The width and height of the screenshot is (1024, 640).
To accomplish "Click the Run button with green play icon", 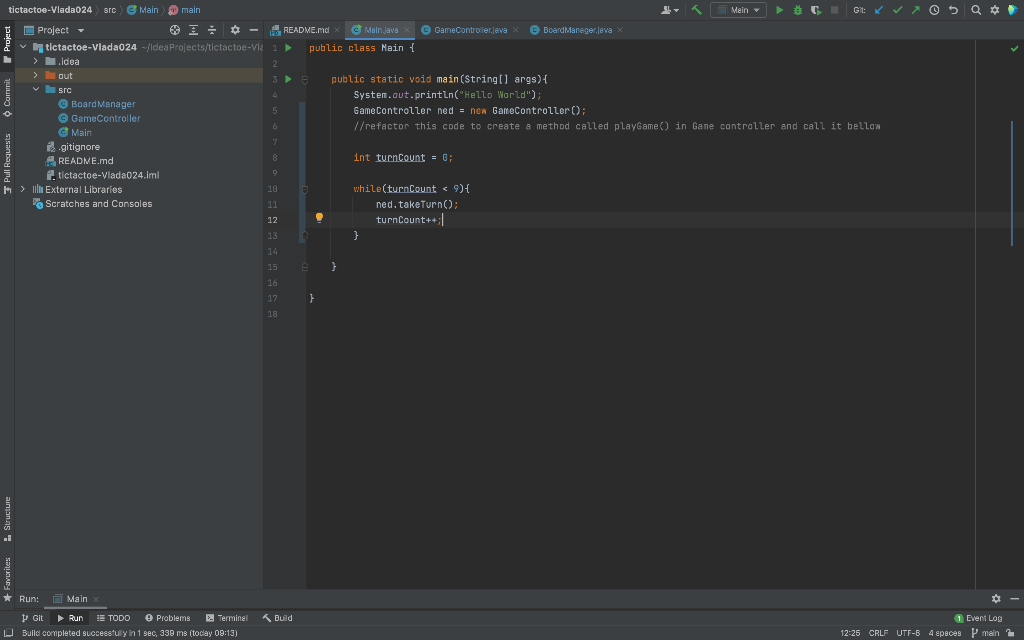I will coord(780,9).
